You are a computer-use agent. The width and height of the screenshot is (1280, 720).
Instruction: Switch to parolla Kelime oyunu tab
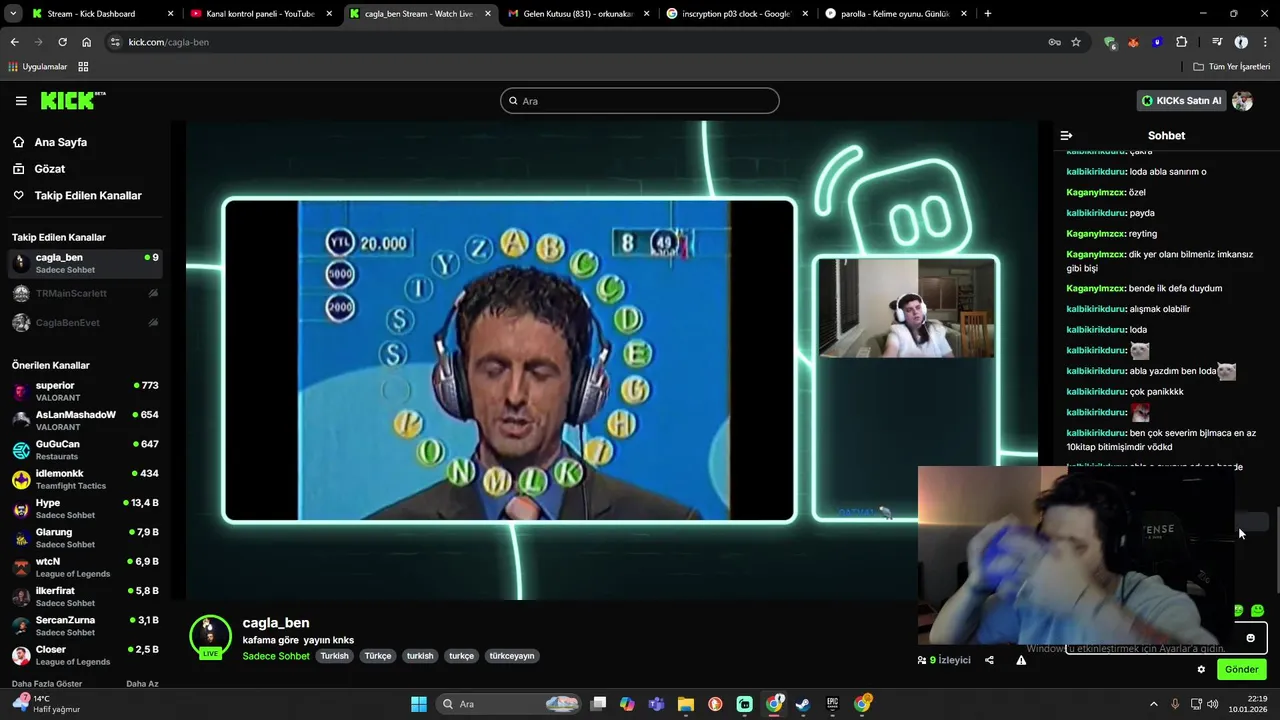(x=895, y=14)
